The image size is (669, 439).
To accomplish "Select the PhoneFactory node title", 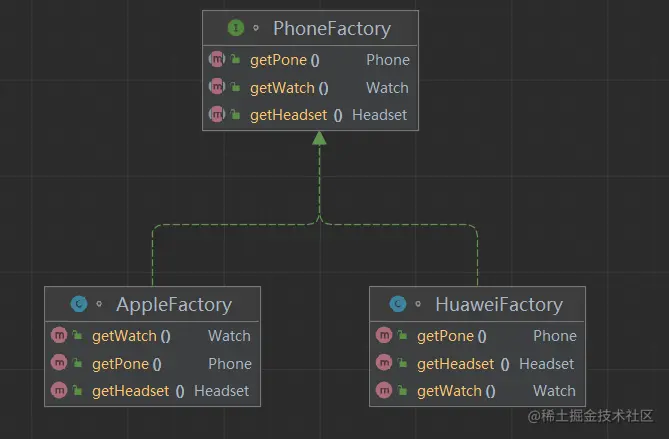I will [331, 28].
